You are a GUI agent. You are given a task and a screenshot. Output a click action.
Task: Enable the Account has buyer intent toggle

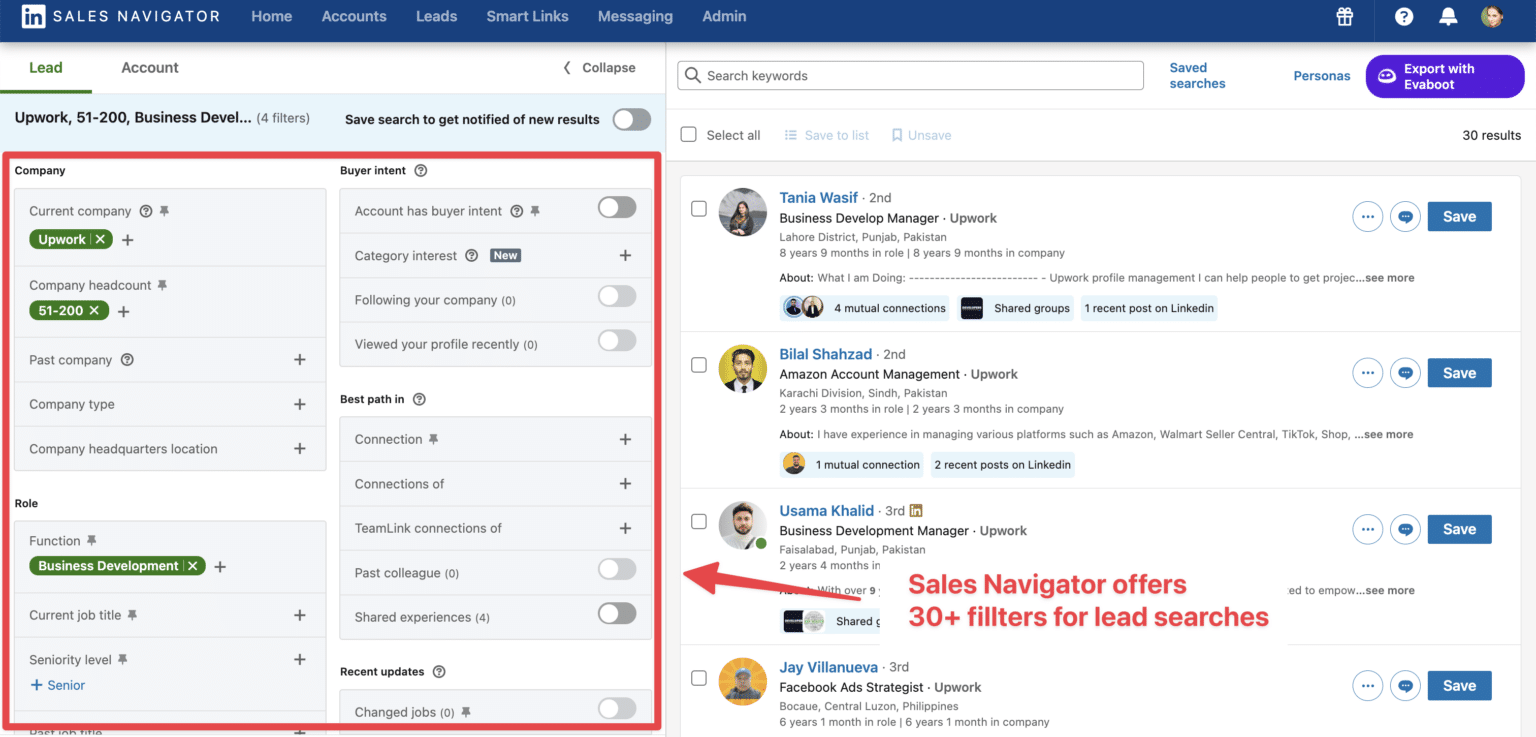[x=617, y=206]
